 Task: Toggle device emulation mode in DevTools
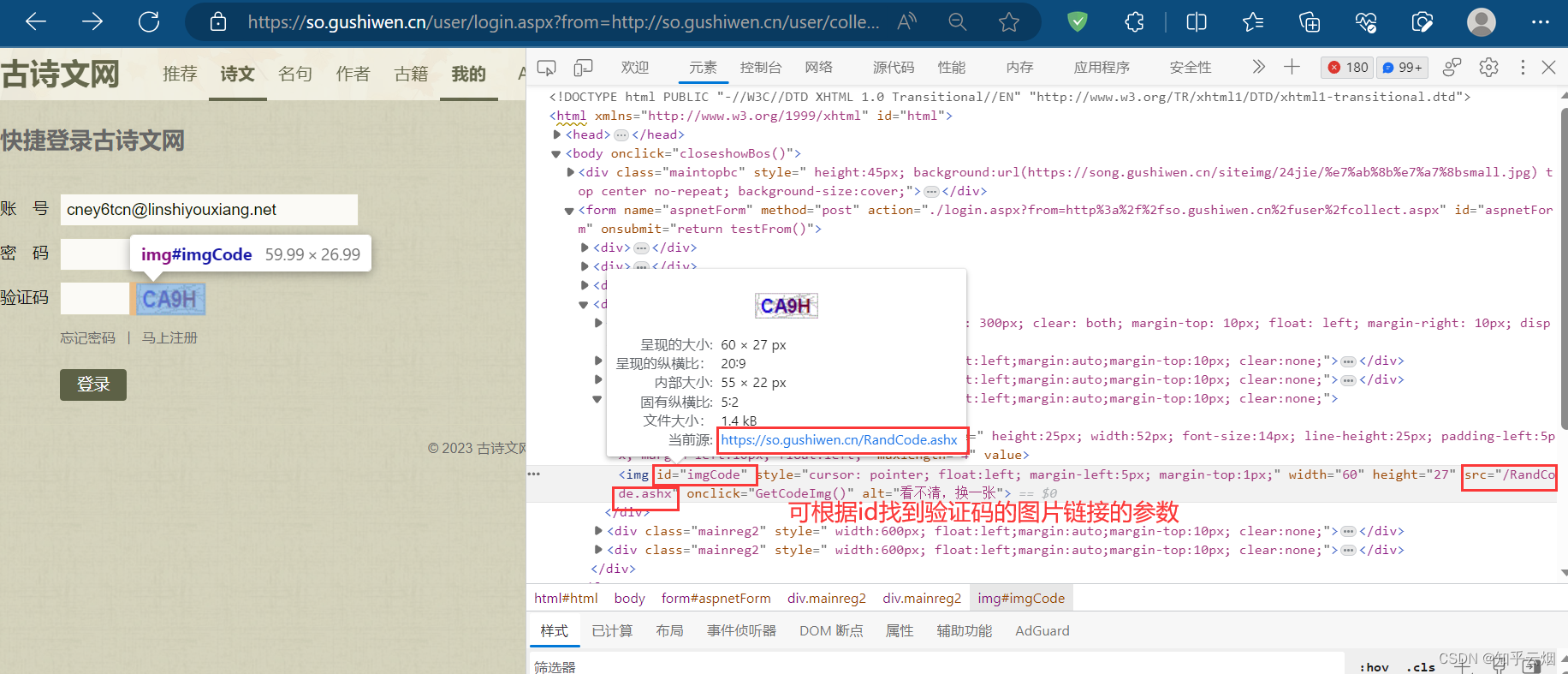(x=584, y=68)
